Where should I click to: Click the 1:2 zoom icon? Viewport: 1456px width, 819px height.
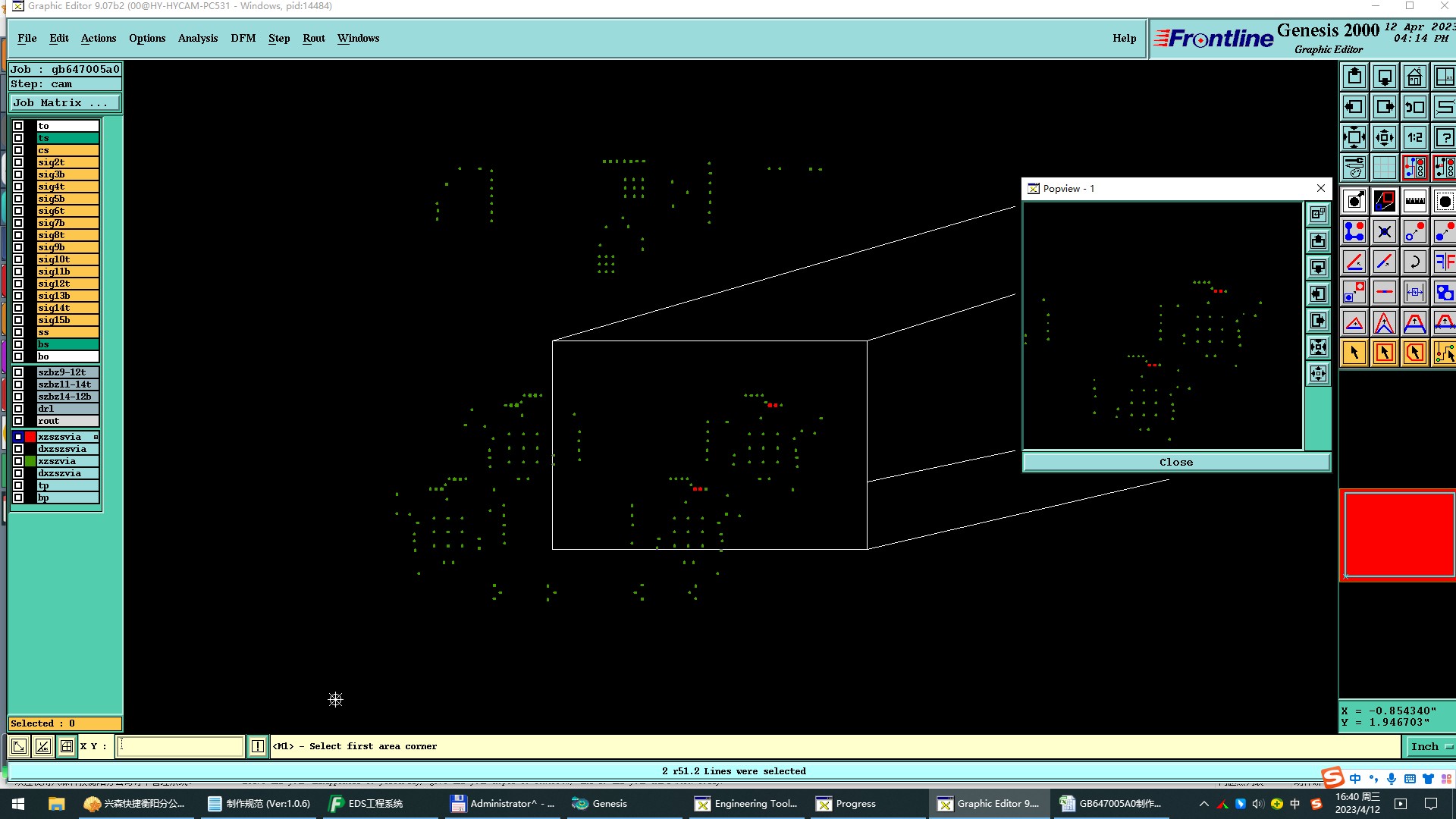pyautogui.click(x=1414, y=138)
